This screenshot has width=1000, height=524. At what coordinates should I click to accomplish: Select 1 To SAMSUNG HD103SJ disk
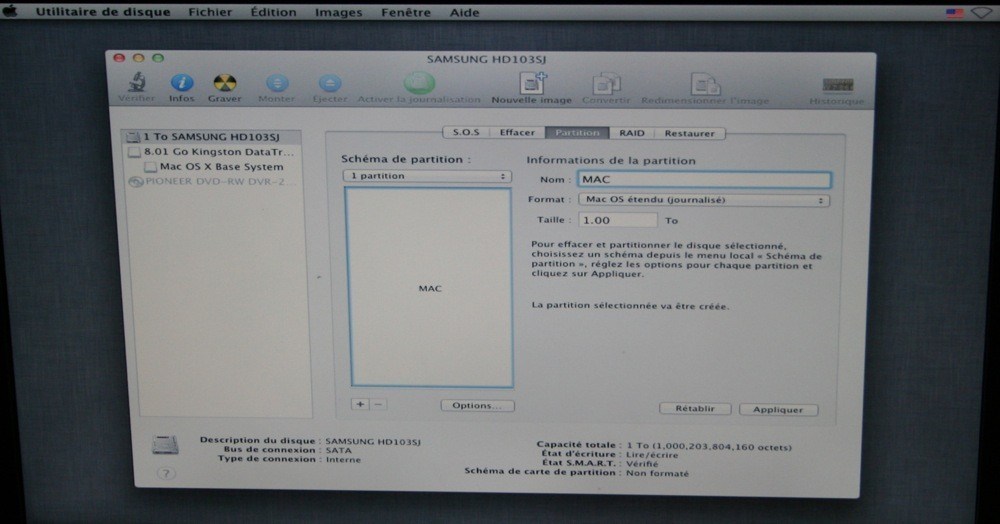(x=211, y=137)
